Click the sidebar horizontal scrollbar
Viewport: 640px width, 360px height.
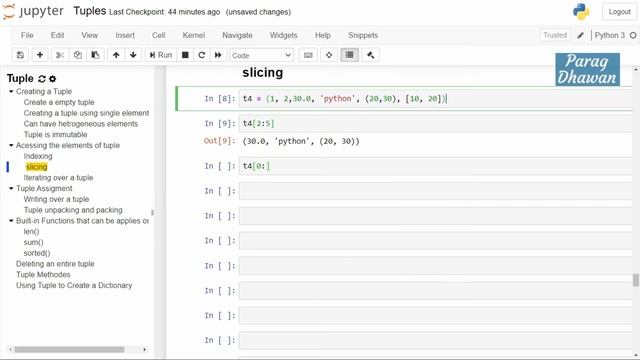[x=69, y=350]
